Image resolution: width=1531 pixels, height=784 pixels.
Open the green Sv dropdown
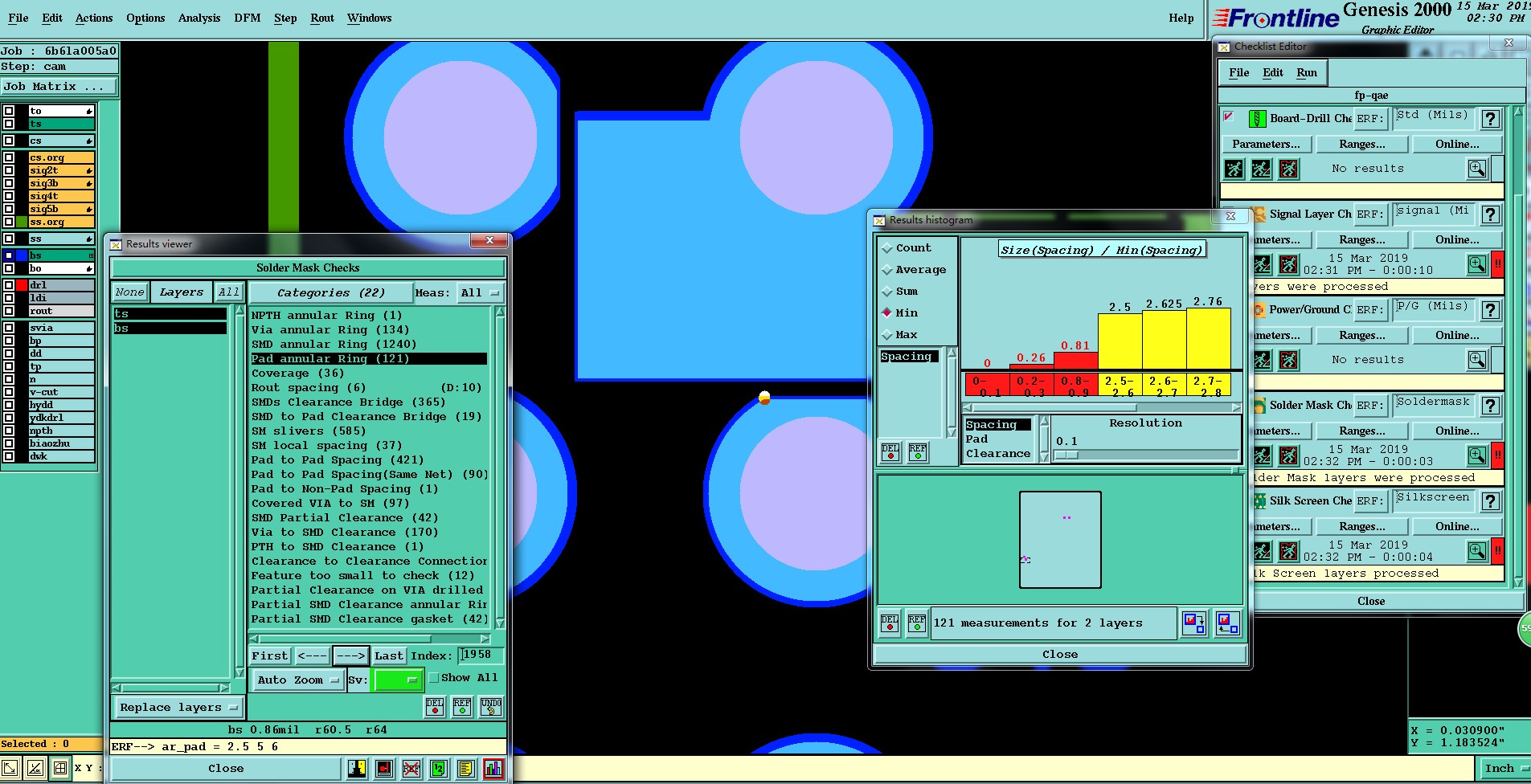pos(398,680)
